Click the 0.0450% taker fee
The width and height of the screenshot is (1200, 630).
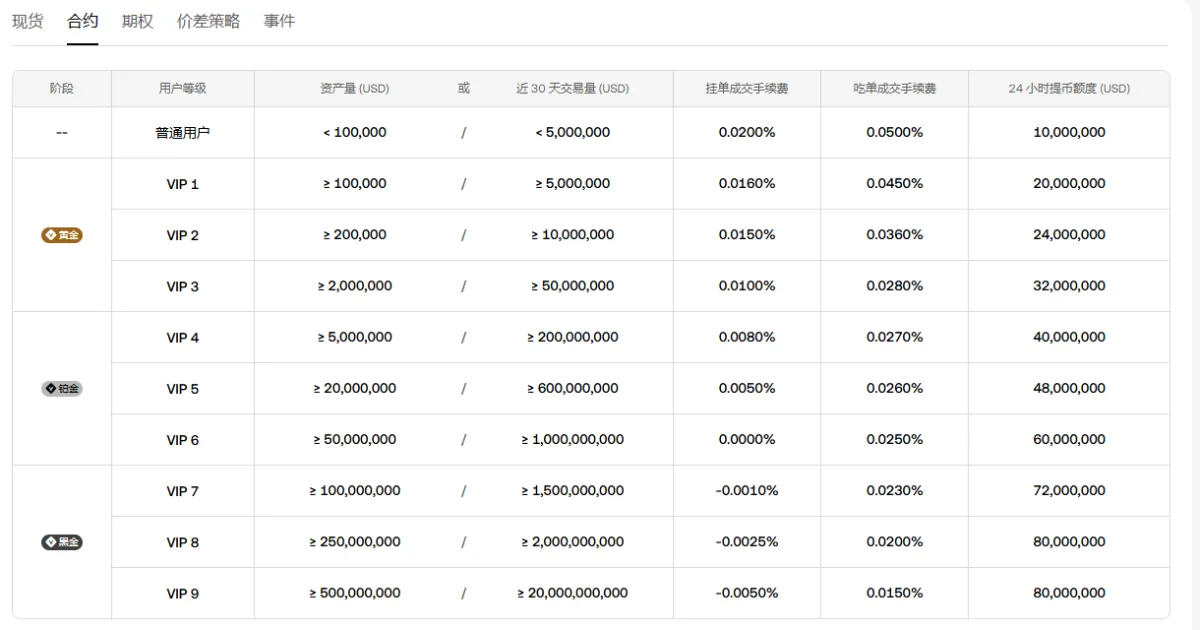(895, 184)
